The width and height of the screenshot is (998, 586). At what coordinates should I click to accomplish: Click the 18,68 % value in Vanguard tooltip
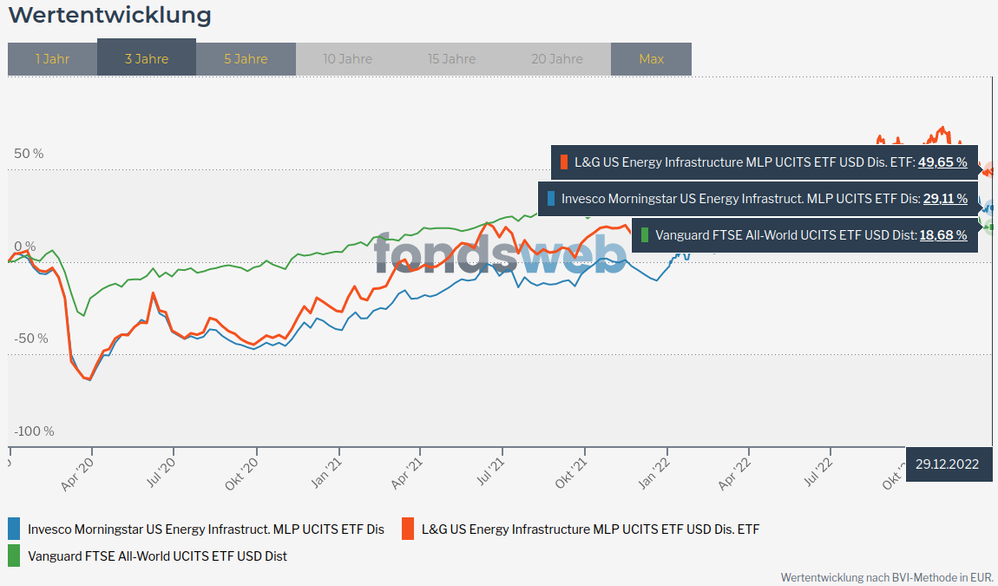coord(943,235)
